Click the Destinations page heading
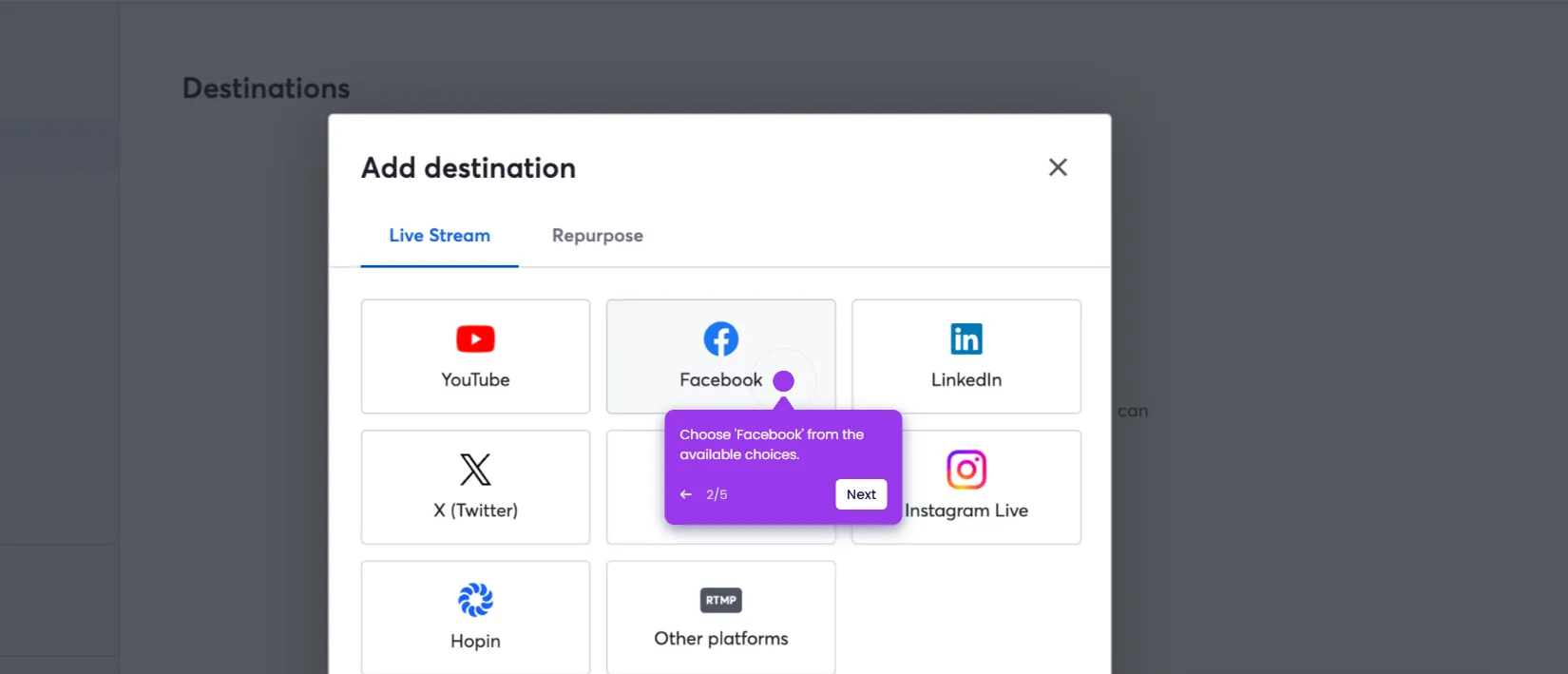This screenshot has width=1568, height=674. [266, 88]
